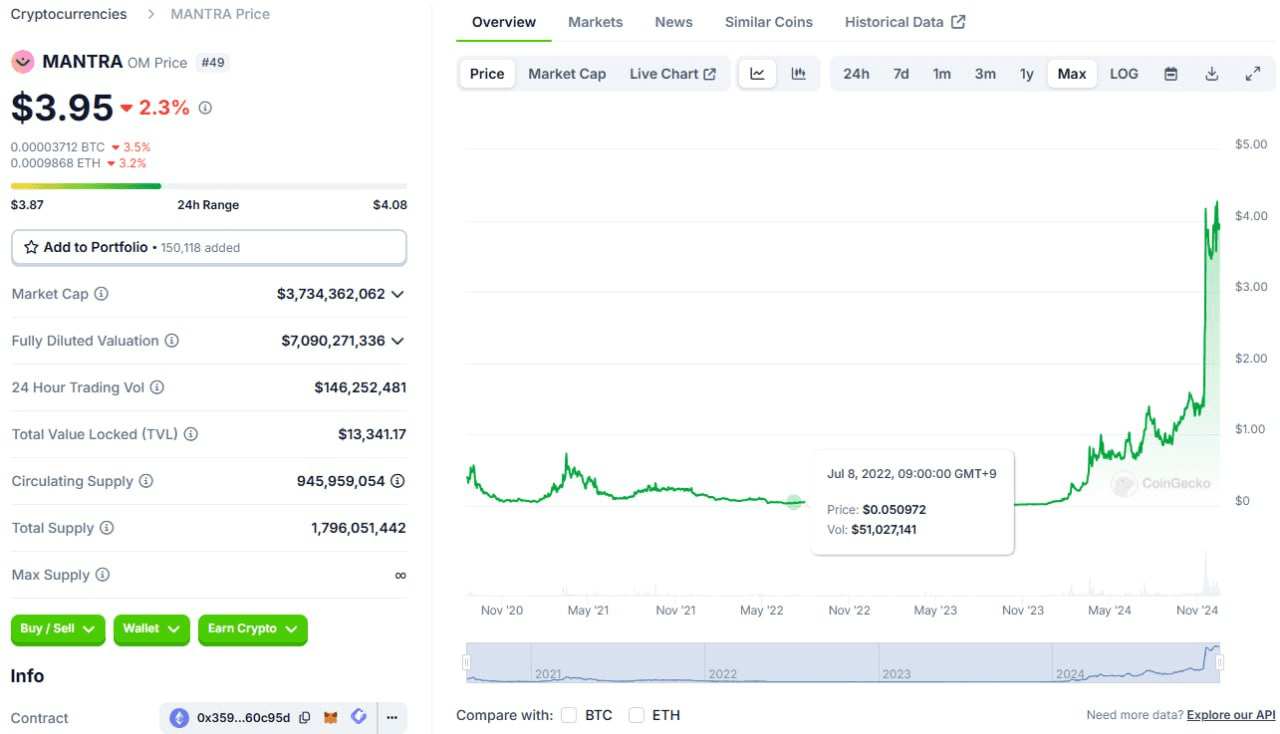Switch to candlestick chart icon
The width and height of the screenshot is (1280, 734).
798,74
